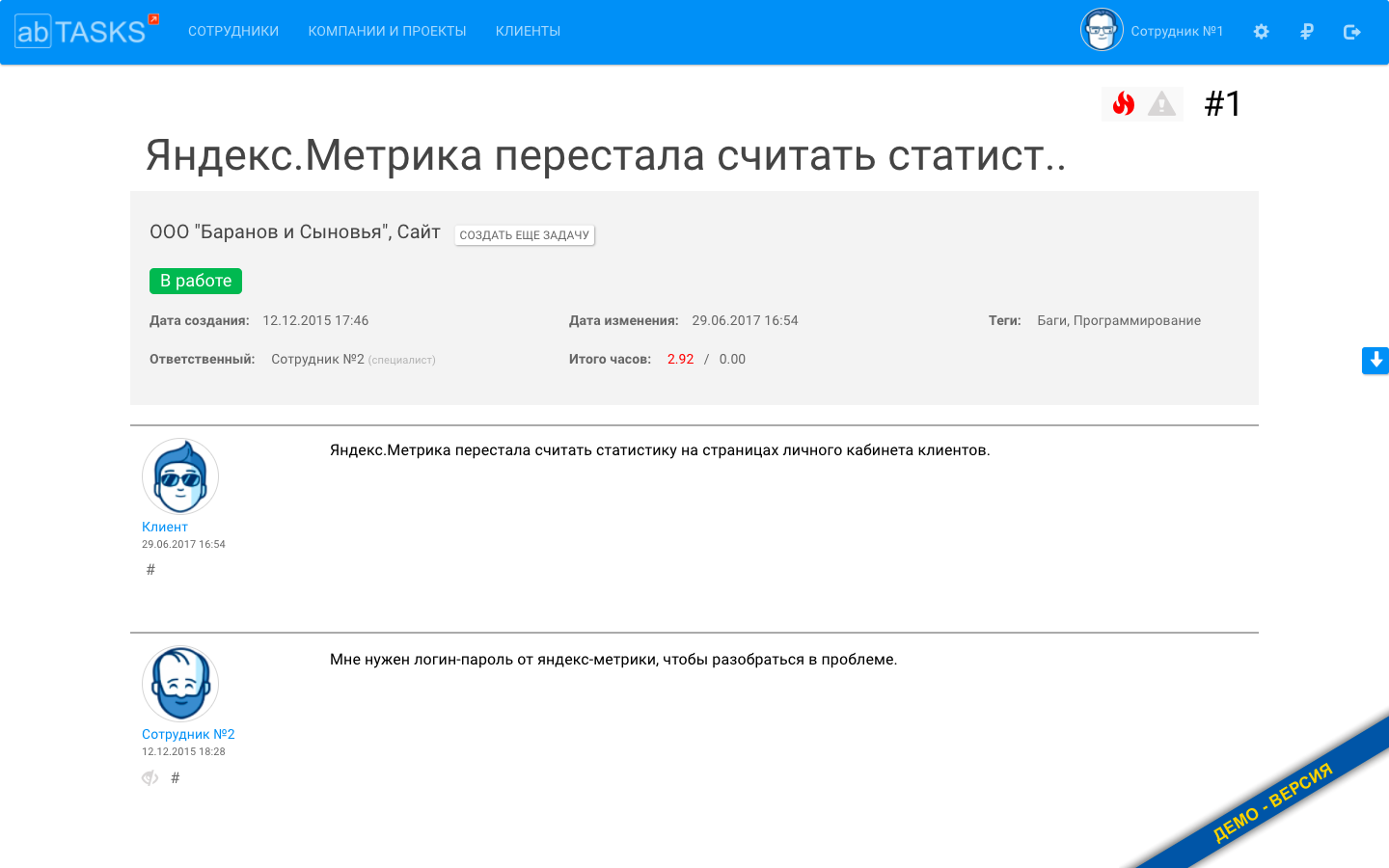This screenshot has height=868, width=1389.
Task: Copy anchor link of the Клиент comment
Action: pyautogui.click(x=150, y=569)
